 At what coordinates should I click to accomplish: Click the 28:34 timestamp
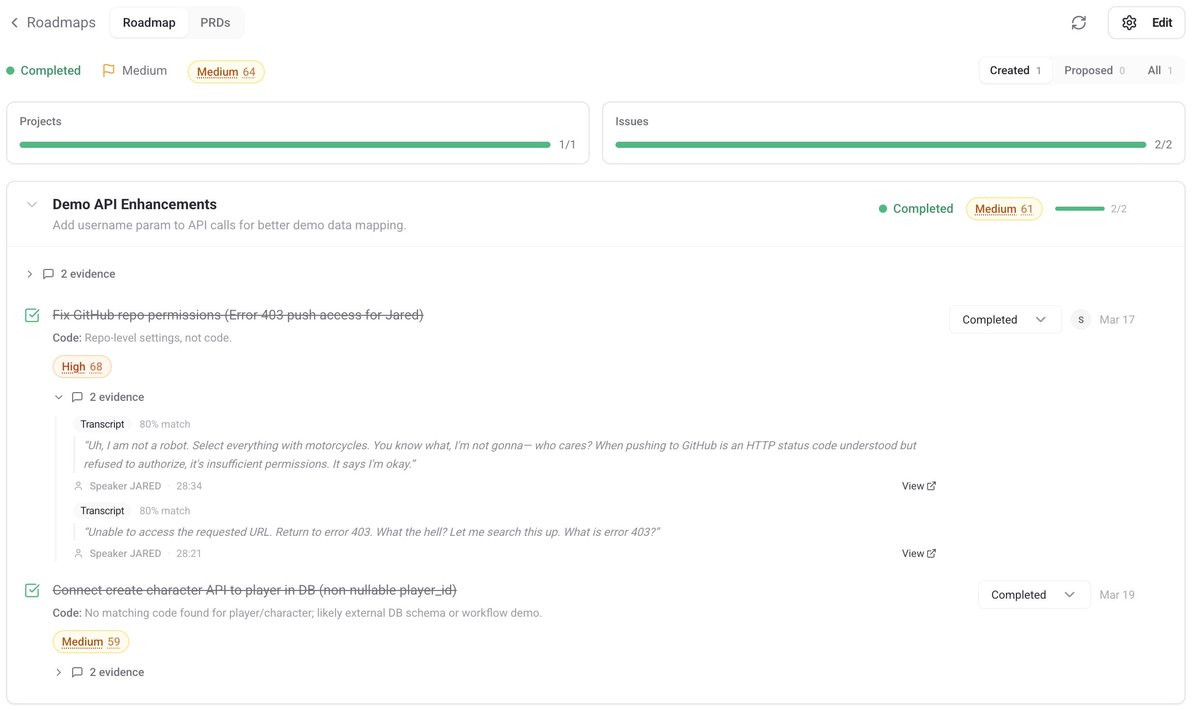pyautogui.click(x=189, y=486)
